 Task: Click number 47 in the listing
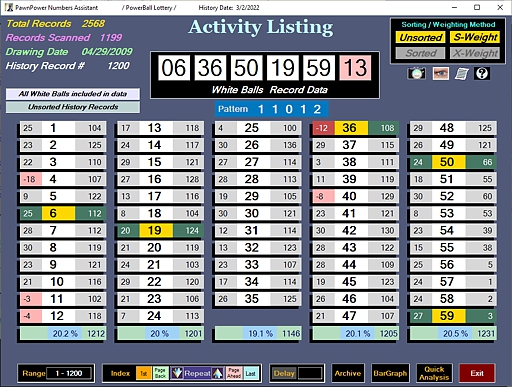click(351, 316)
